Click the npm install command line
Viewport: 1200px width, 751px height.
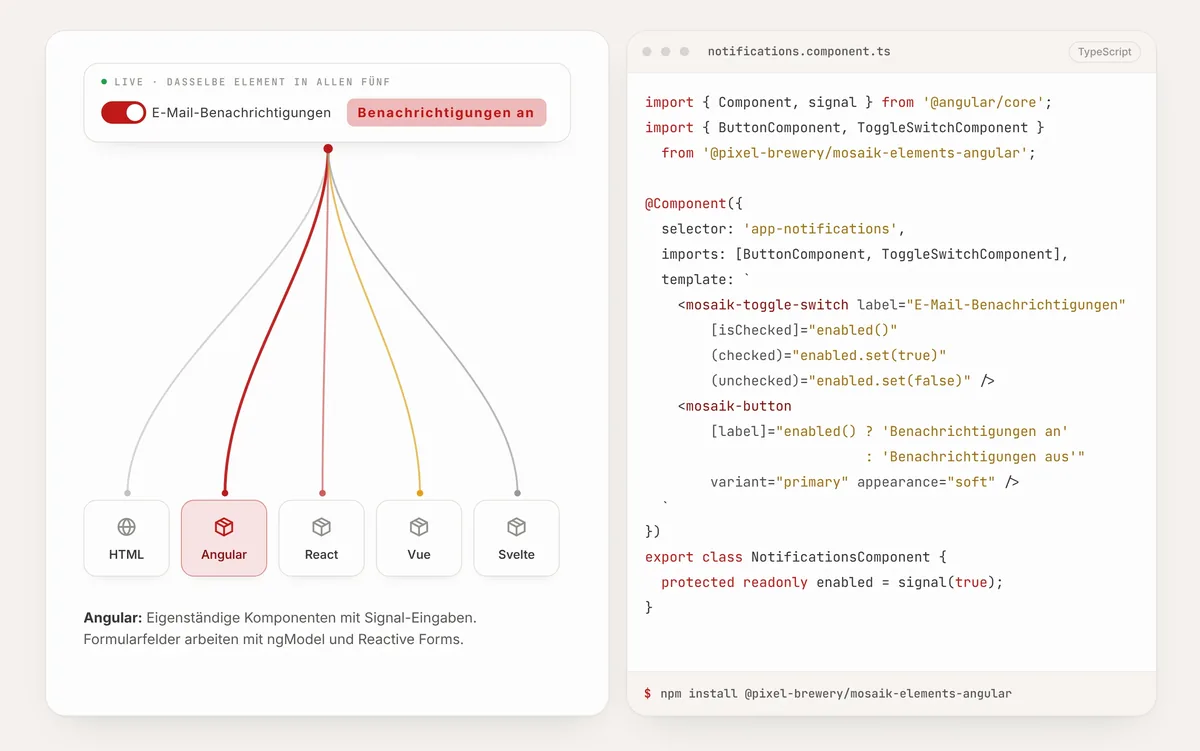pos(836,693)
